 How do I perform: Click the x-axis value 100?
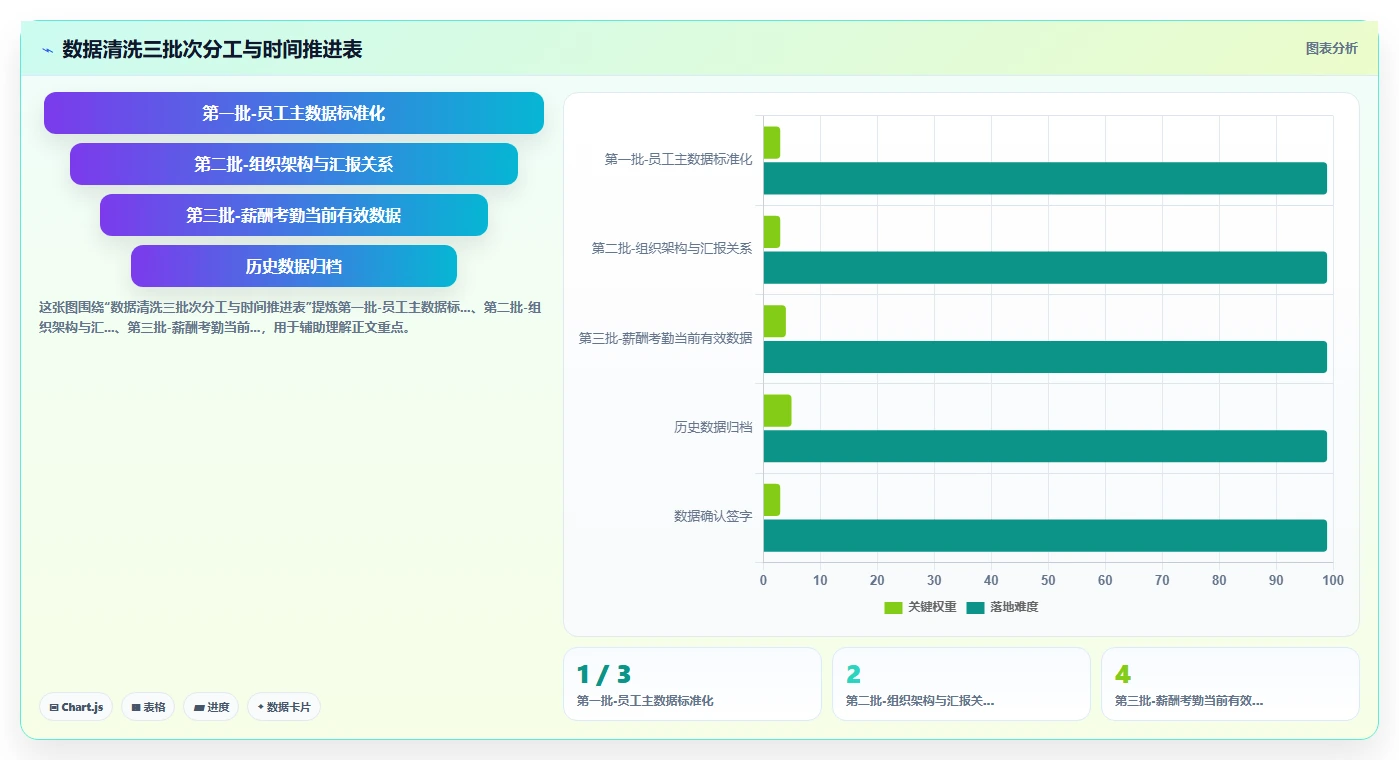(1333, 581)
